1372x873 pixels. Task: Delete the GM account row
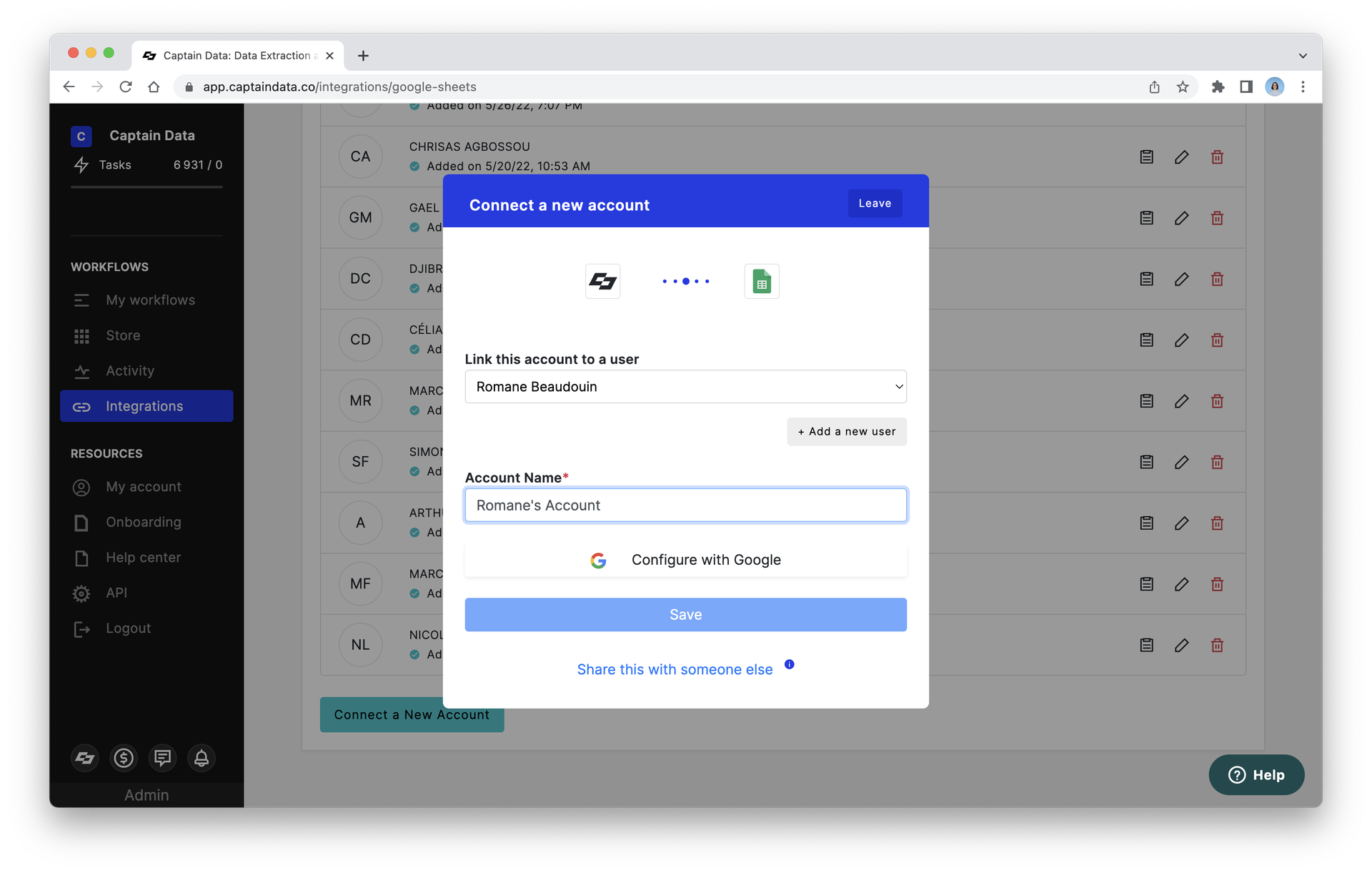coord(1218,218)
